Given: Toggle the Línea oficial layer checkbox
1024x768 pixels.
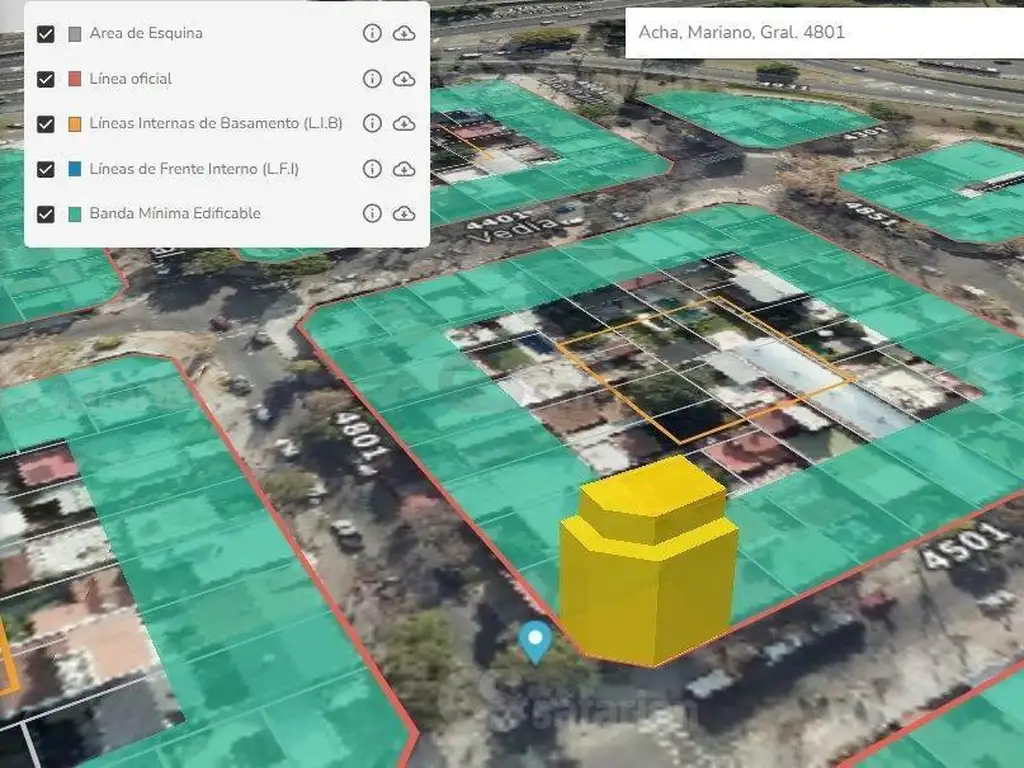Looking at the screenshot, I should click(x=45, y=79).
